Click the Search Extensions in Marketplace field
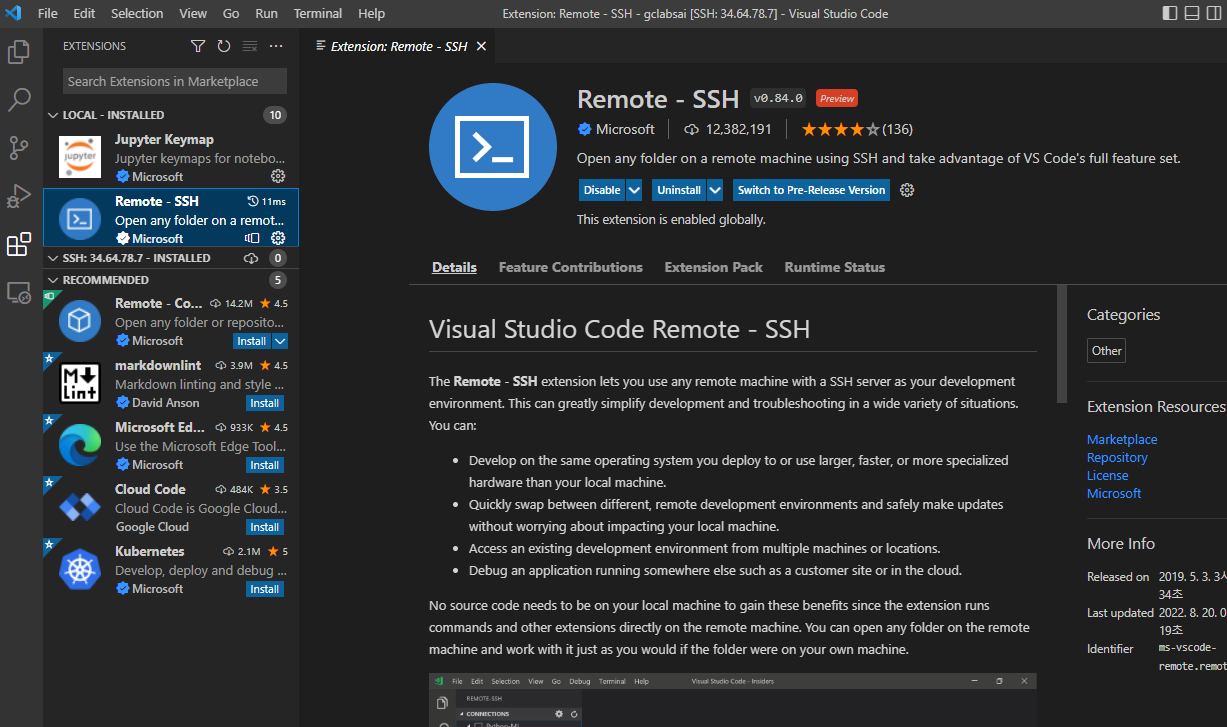 (174, 81)
